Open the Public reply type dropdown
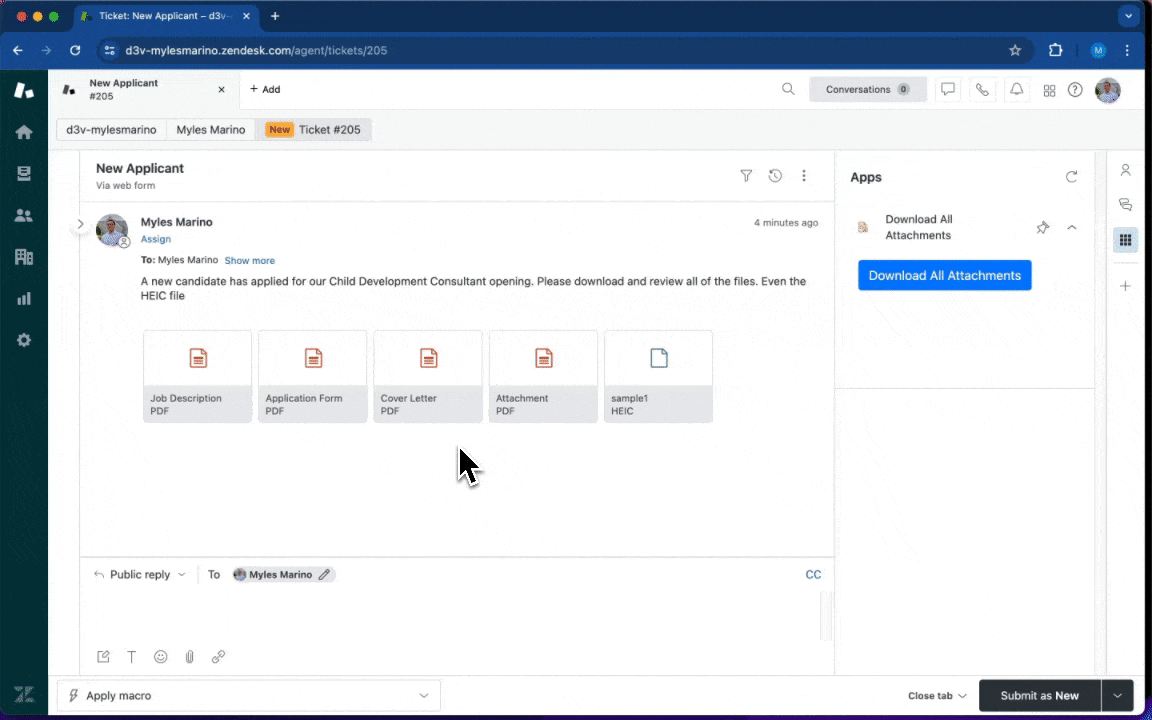The image size is (1152, 720). coord(140,575)
